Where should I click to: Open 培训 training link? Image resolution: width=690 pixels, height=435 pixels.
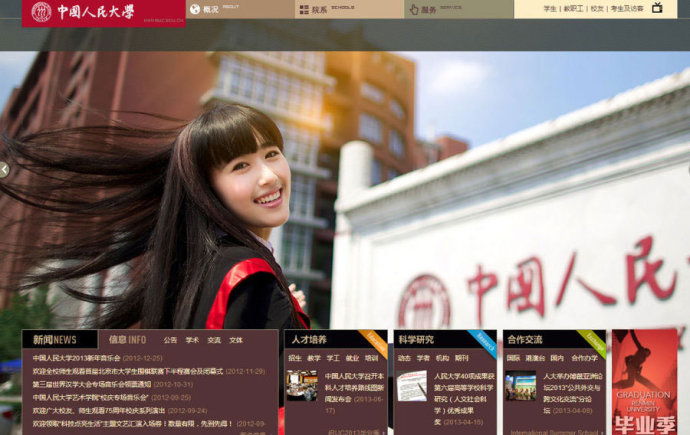click(x=371, y=358)
